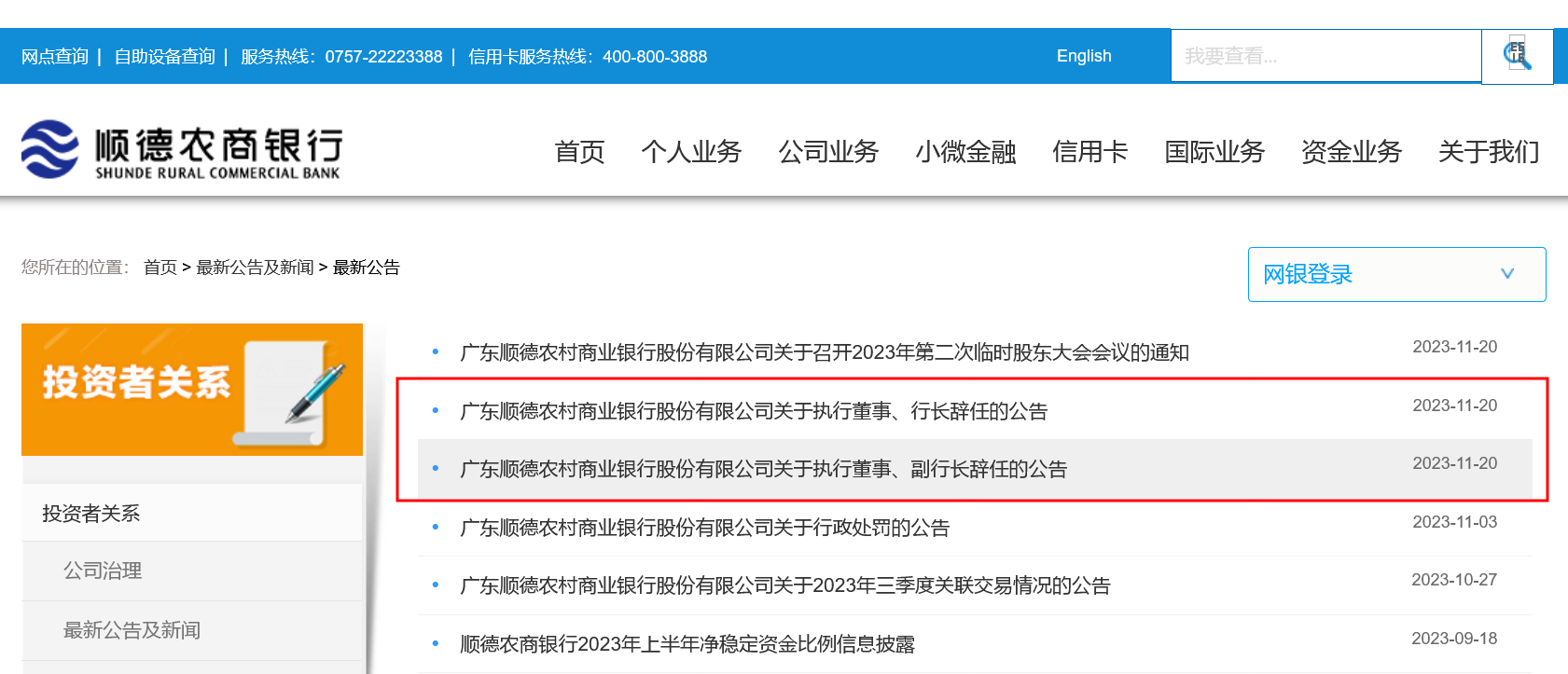Open 自助设备查询 link
Viewport: 1568px width, 674px height.
click(165, 57)
